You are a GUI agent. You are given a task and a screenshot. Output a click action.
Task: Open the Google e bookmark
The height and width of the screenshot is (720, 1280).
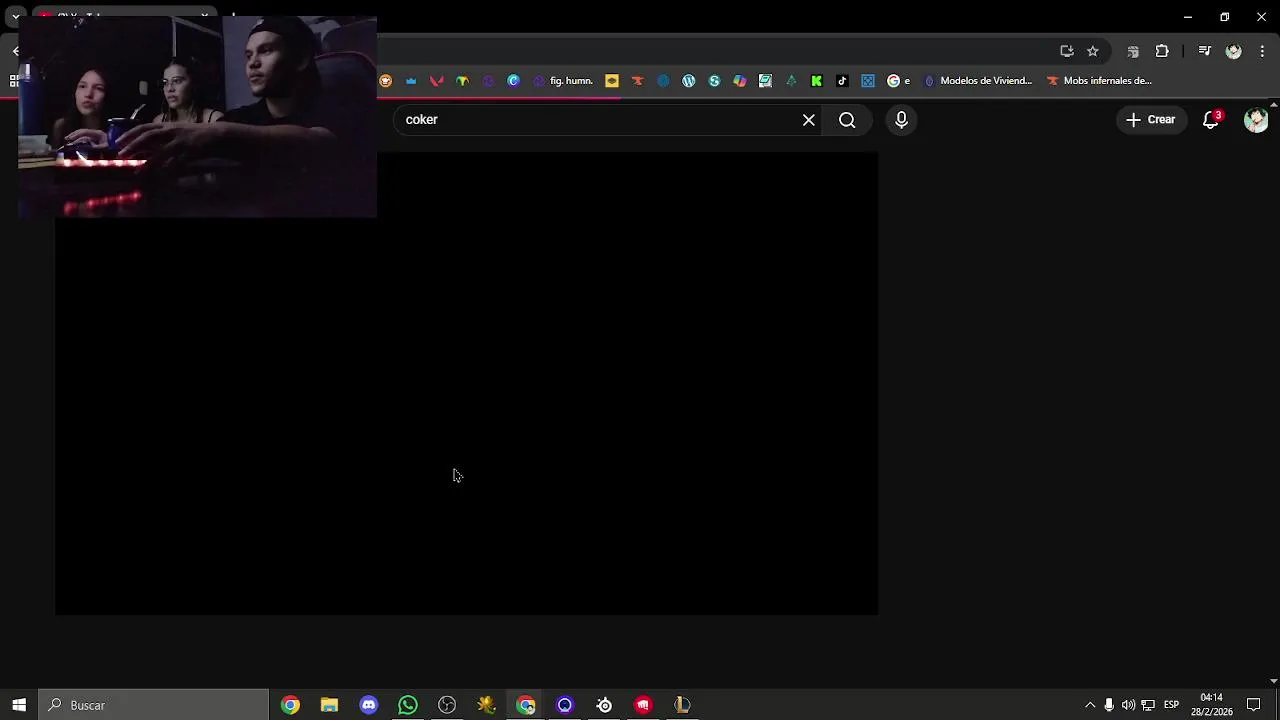click(899, 81)
